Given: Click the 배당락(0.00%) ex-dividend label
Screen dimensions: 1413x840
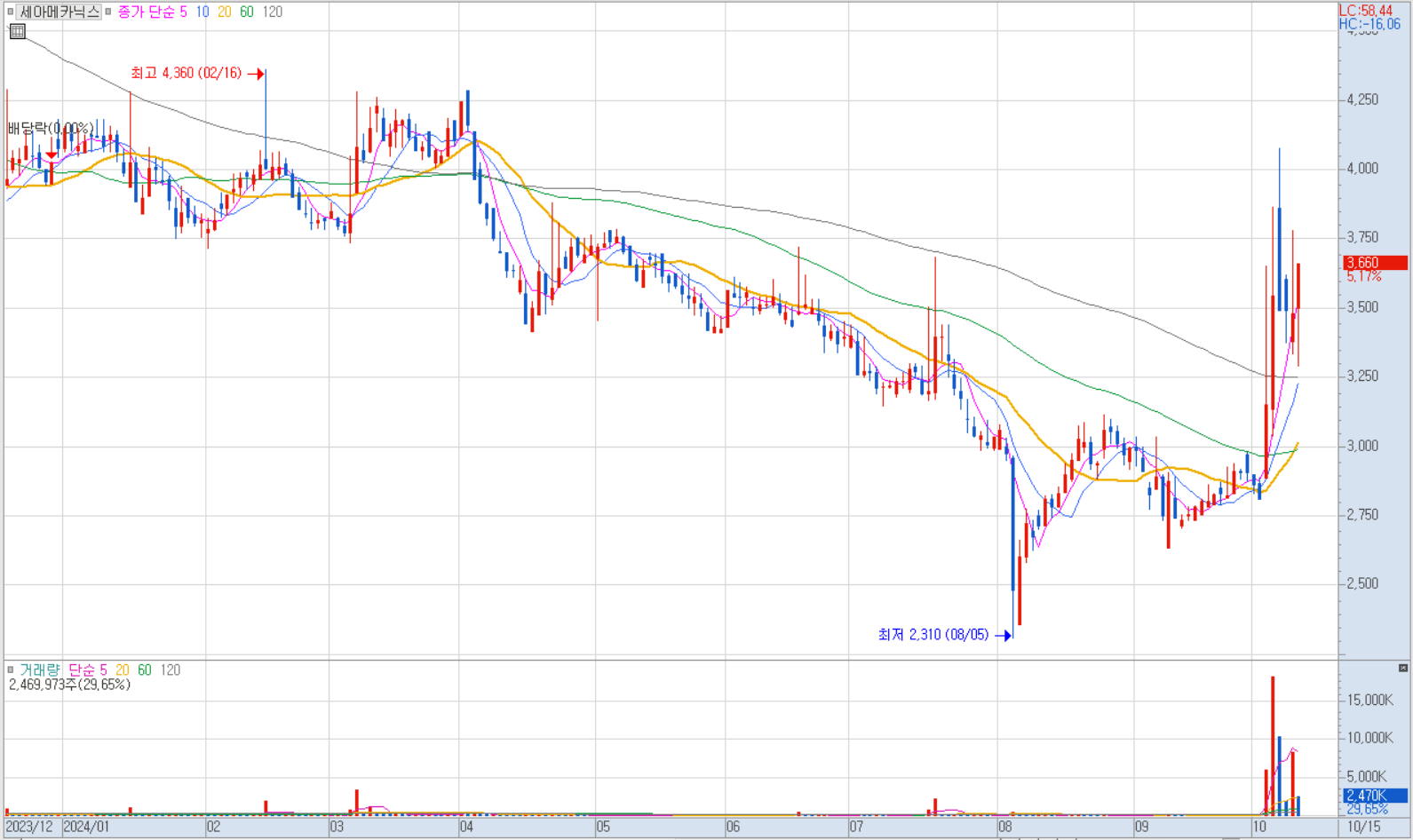Looking at the screenshot, I should 51,130.
